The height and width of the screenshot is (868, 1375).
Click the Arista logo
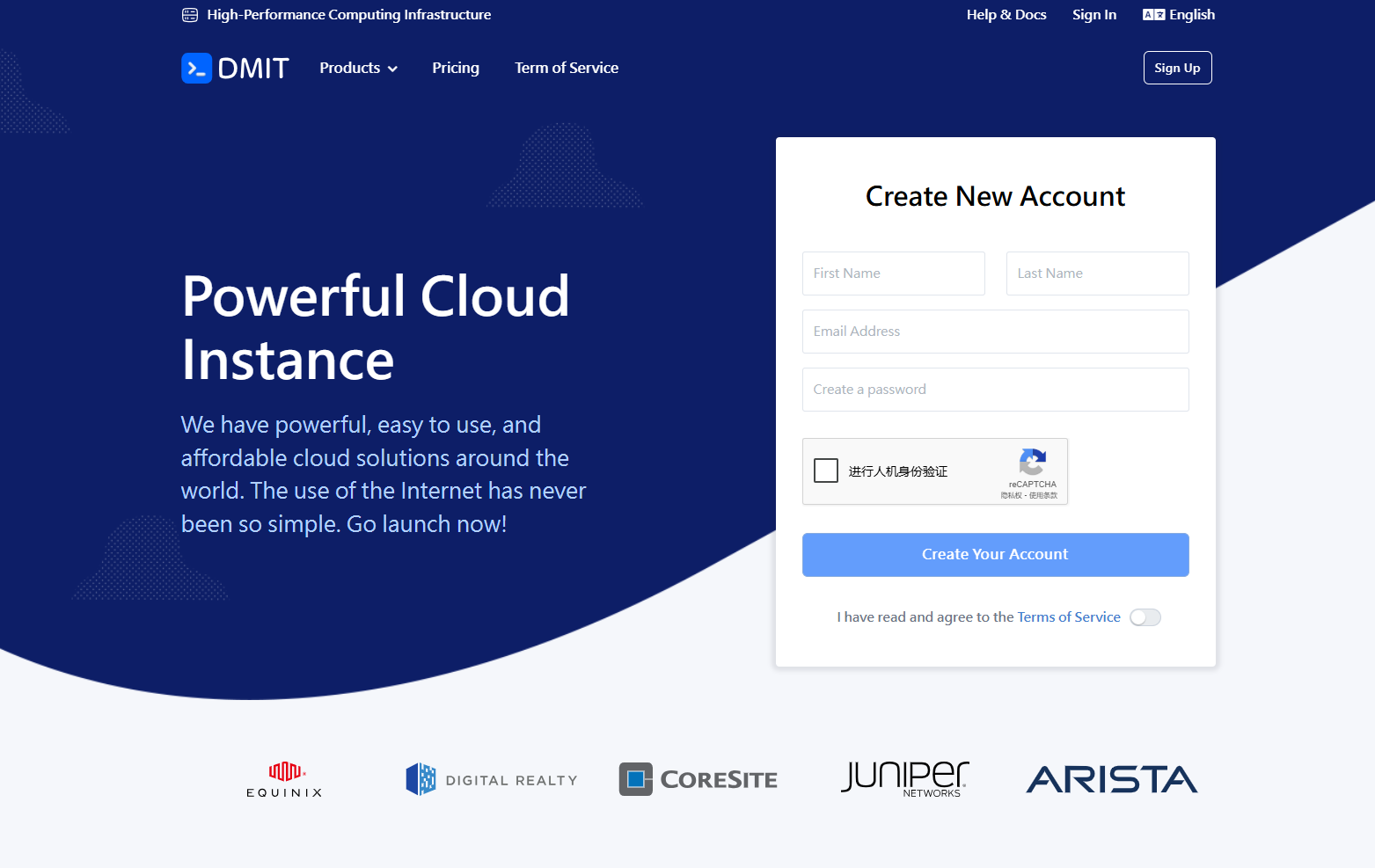tap(1111, 780)
